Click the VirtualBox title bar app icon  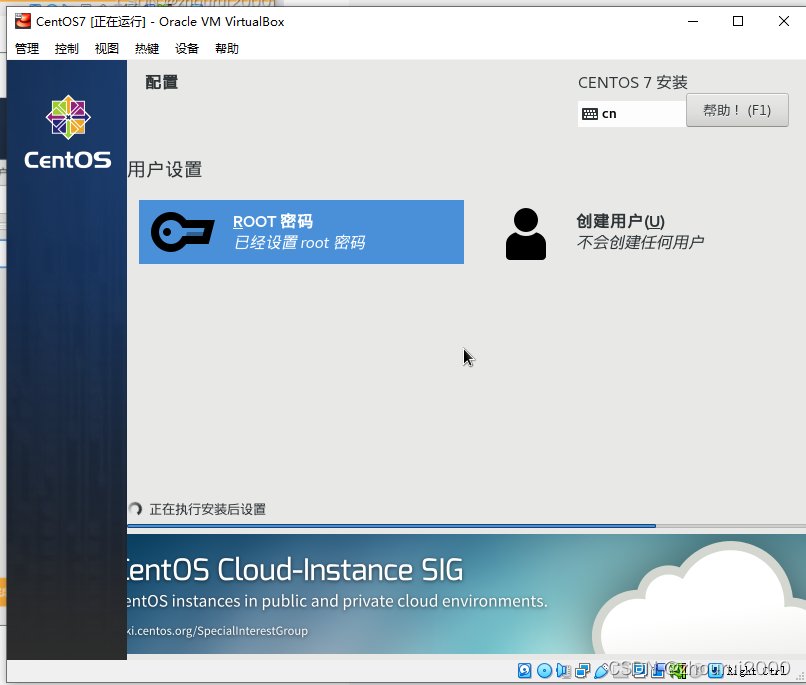coord(23,21)
